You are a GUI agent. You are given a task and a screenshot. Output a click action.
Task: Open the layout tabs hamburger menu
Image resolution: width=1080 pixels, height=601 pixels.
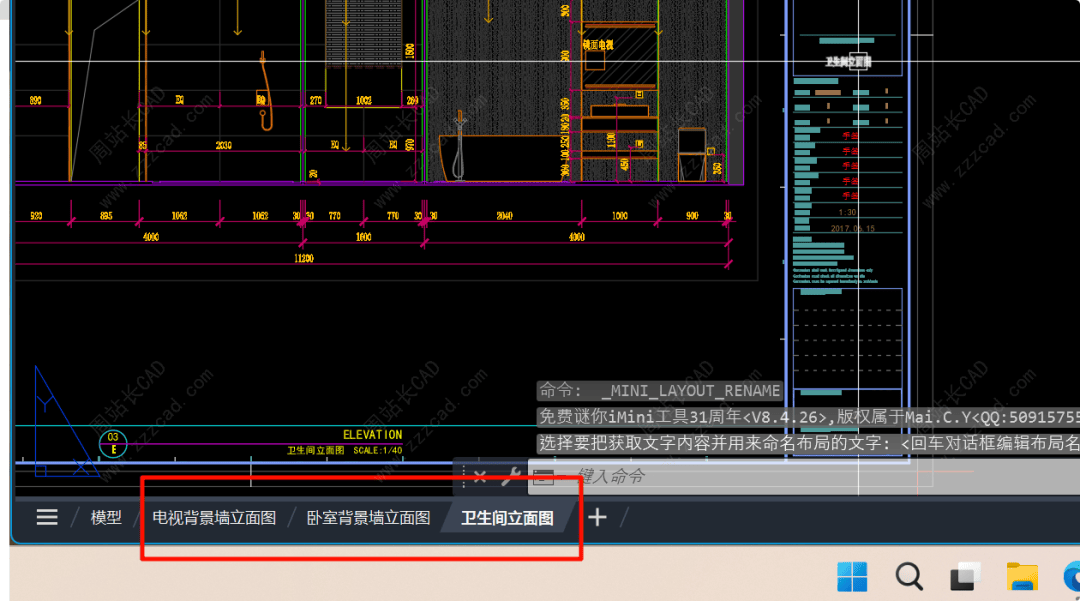[x=46, y=517]
